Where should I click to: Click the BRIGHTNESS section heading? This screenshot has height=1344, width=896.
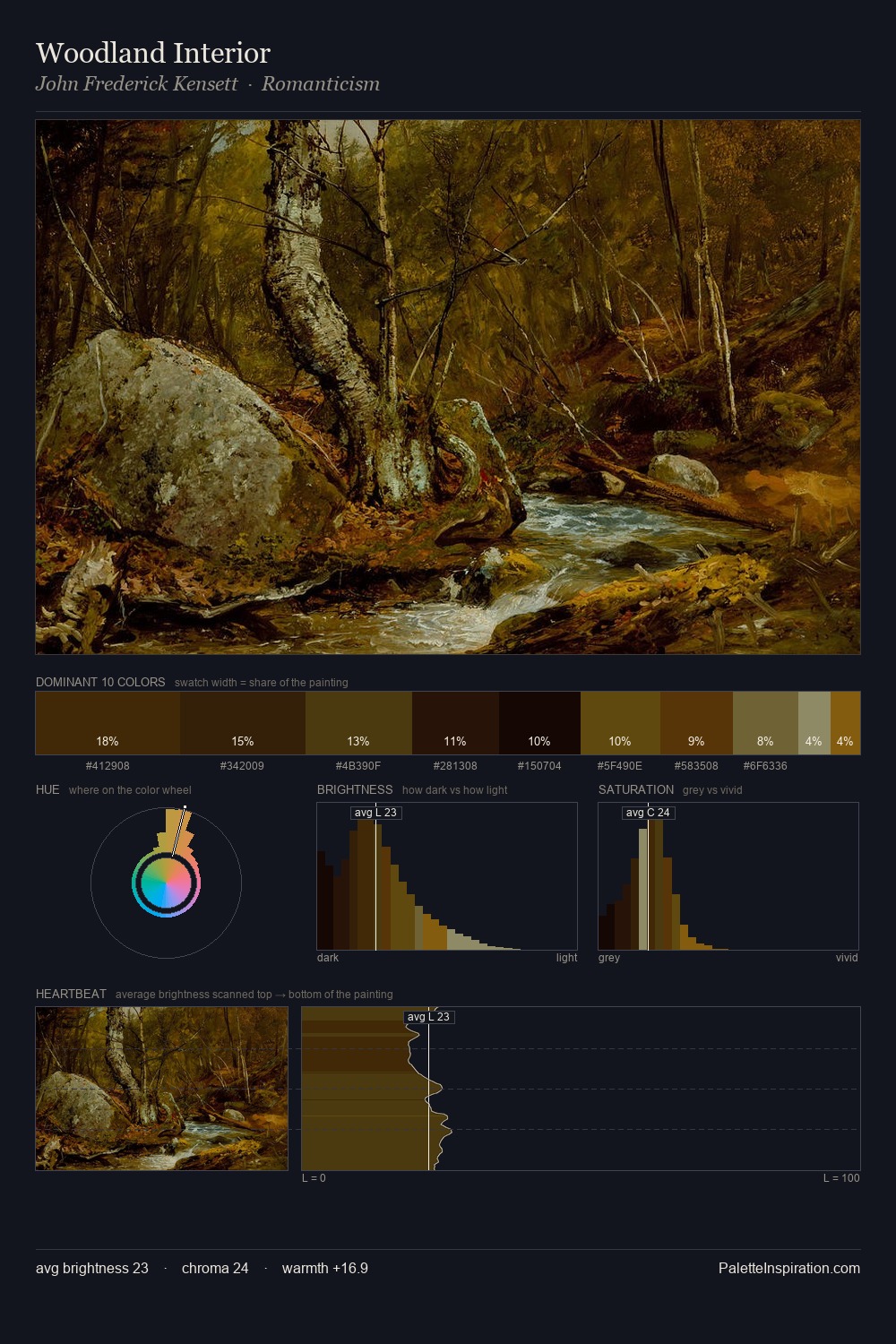tap(355, 789)
